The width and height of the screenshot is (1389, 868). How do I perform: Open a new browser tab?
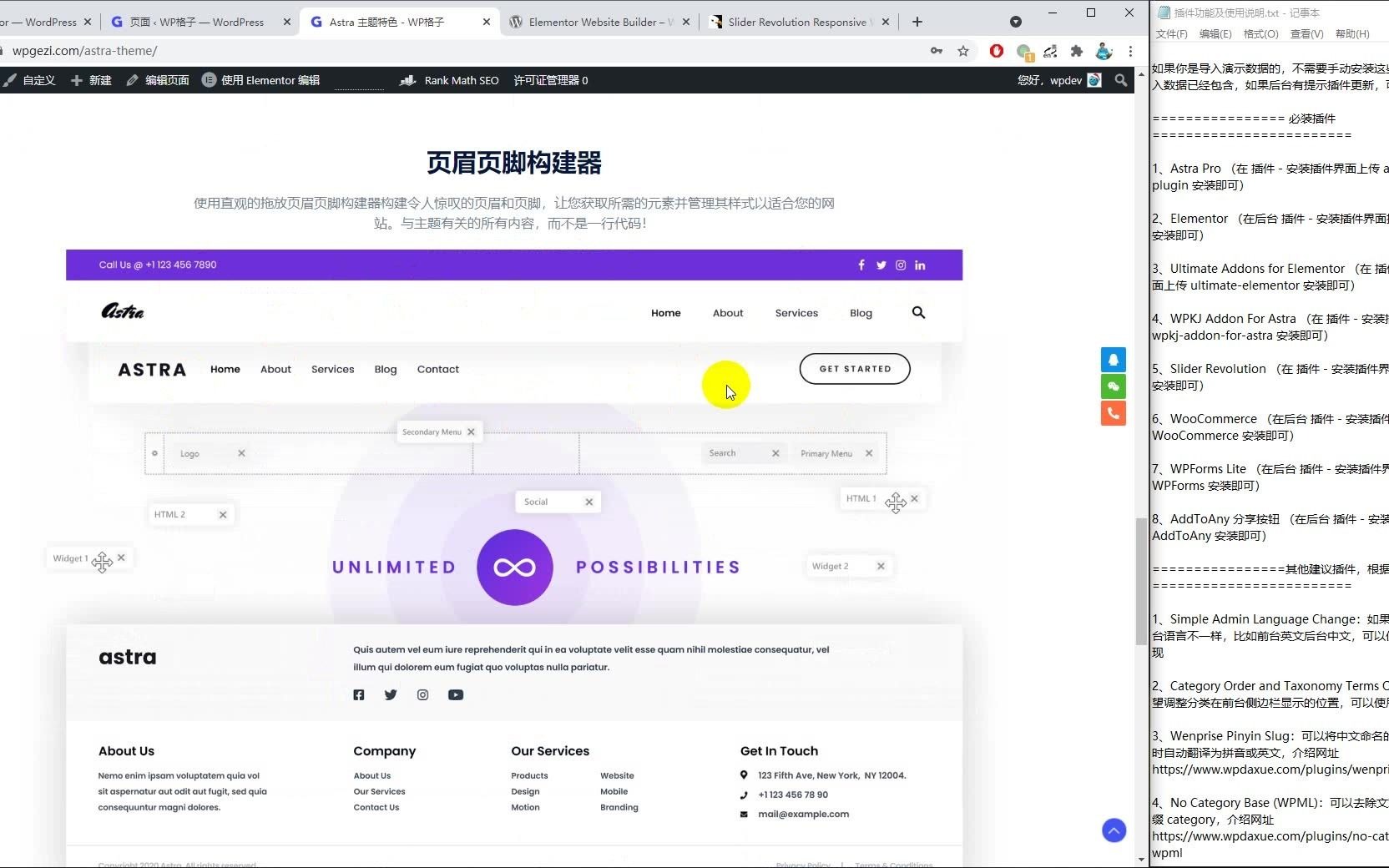917,22
